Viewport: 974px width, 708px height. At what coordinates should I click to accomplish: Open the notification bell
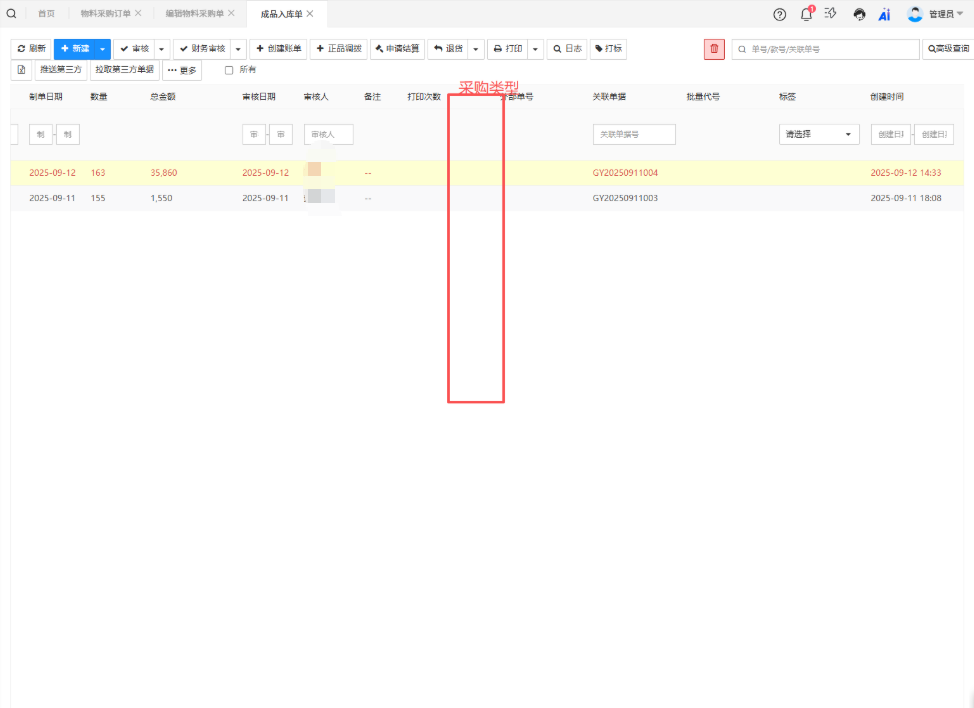coord(806,14)
